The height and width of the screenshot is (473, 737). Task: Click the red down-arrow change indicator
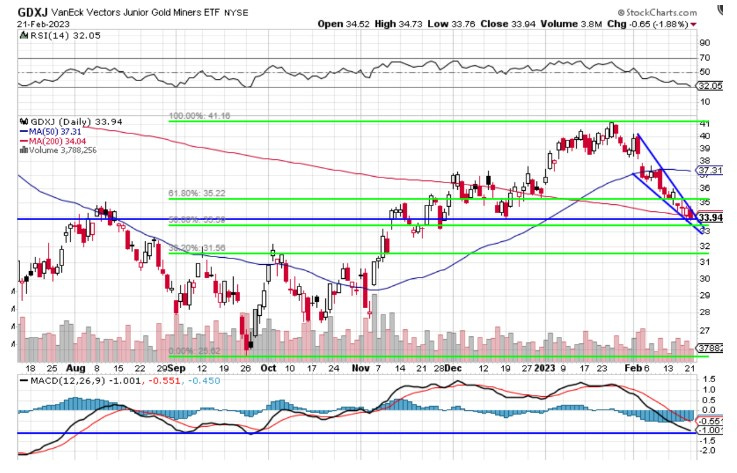722,21
